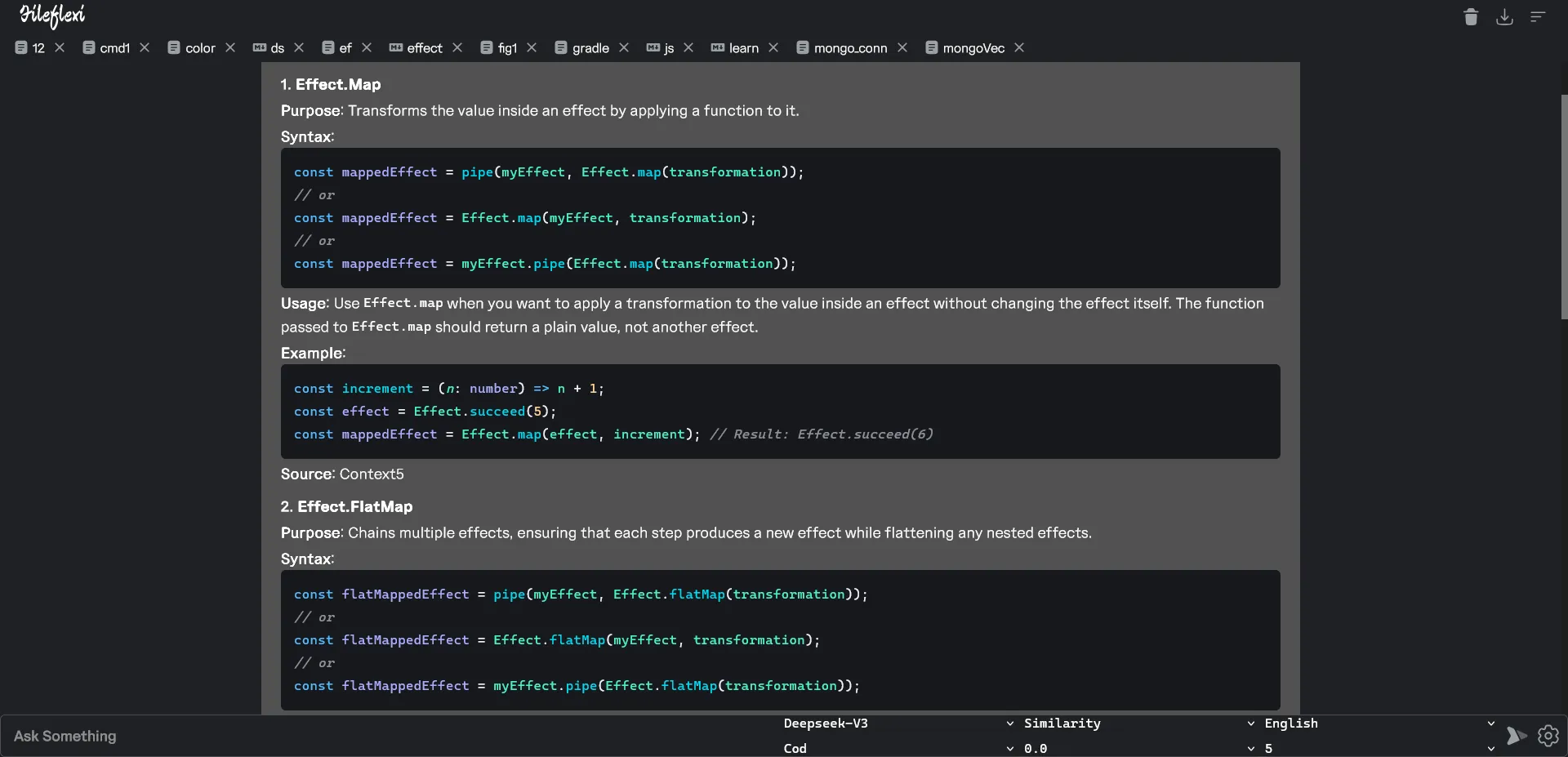Select the 'color' file tab
This screenshot has width=1568, height=757.
pos(199,48)
